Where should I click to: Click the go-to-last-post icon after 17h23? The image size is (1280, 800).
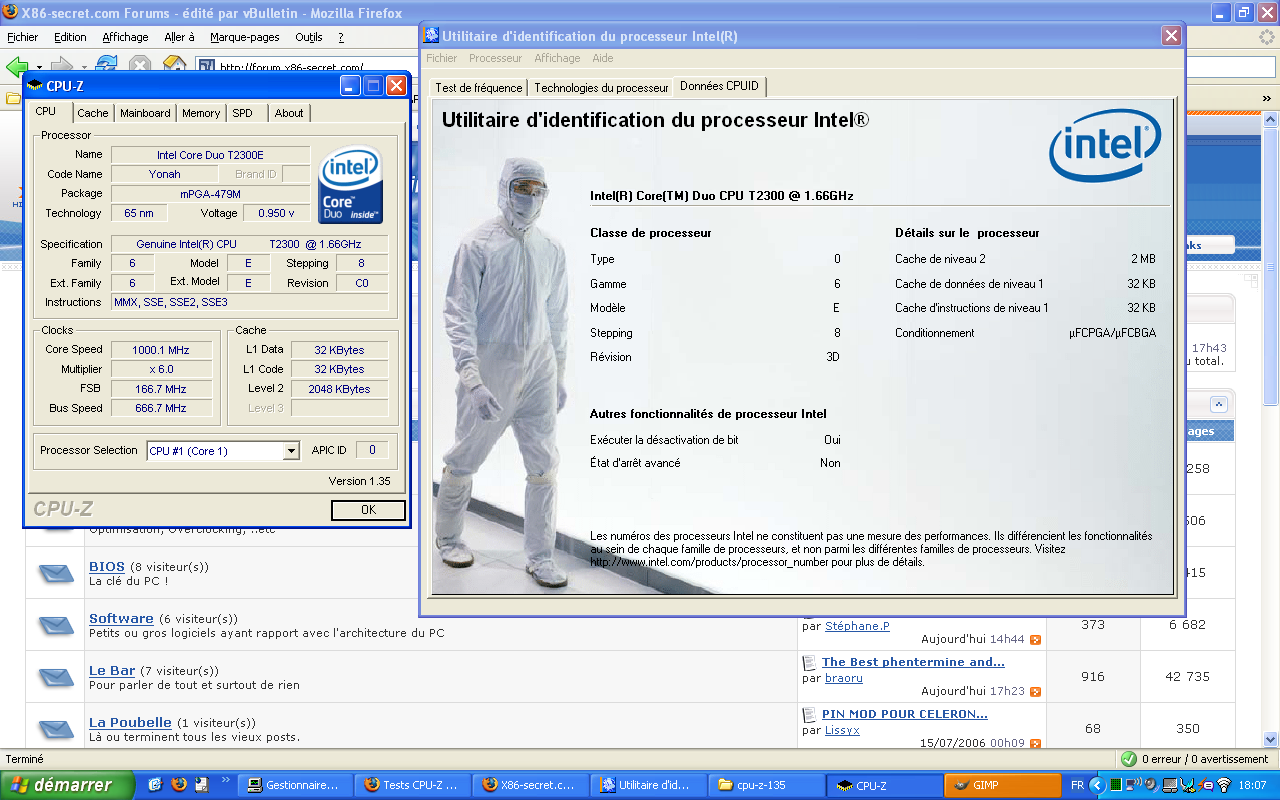click(x=1036, y=692)
